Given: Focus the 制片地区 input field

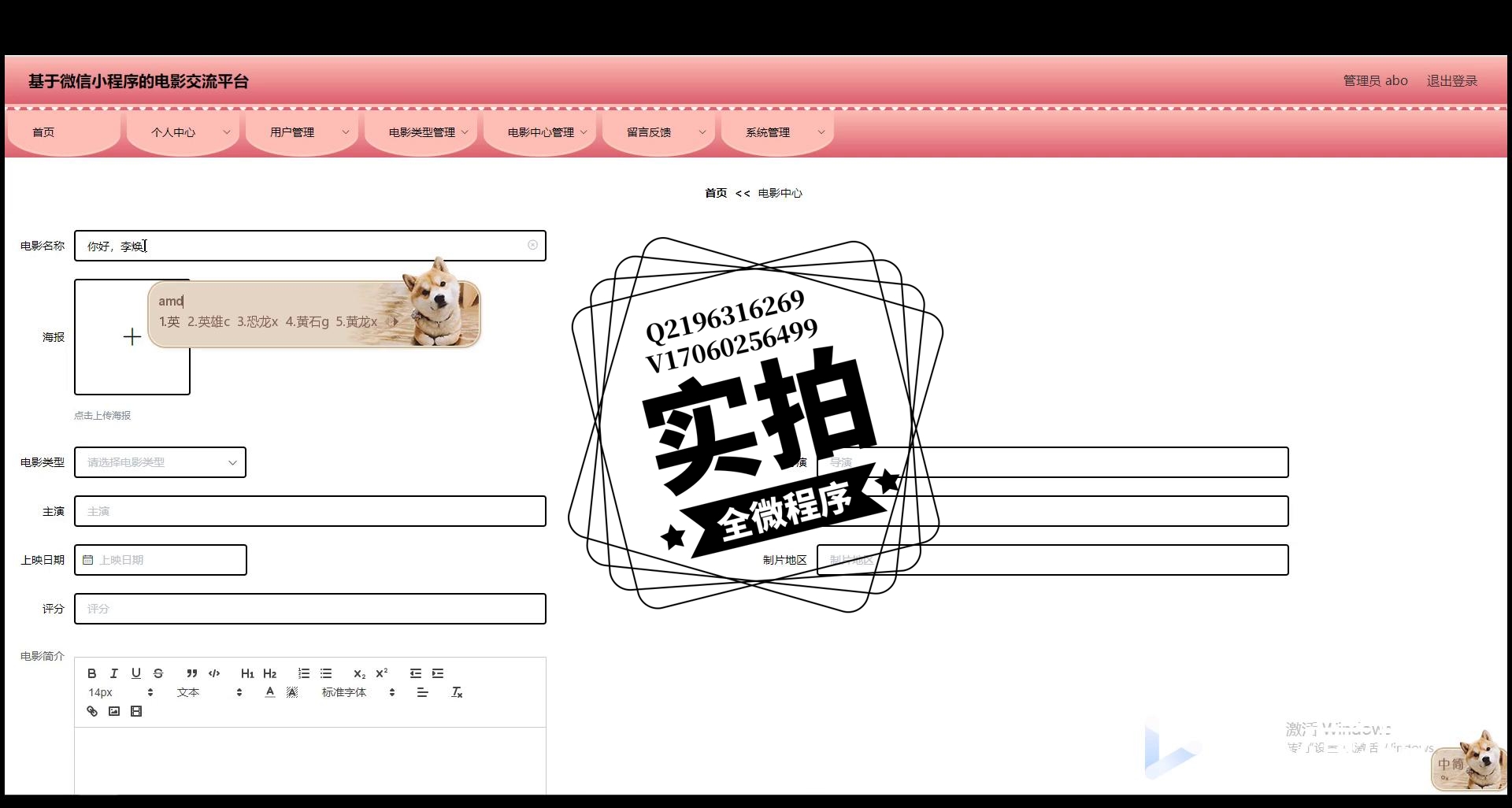Looking at the screenshot, I should click(x=1052, y=560).
